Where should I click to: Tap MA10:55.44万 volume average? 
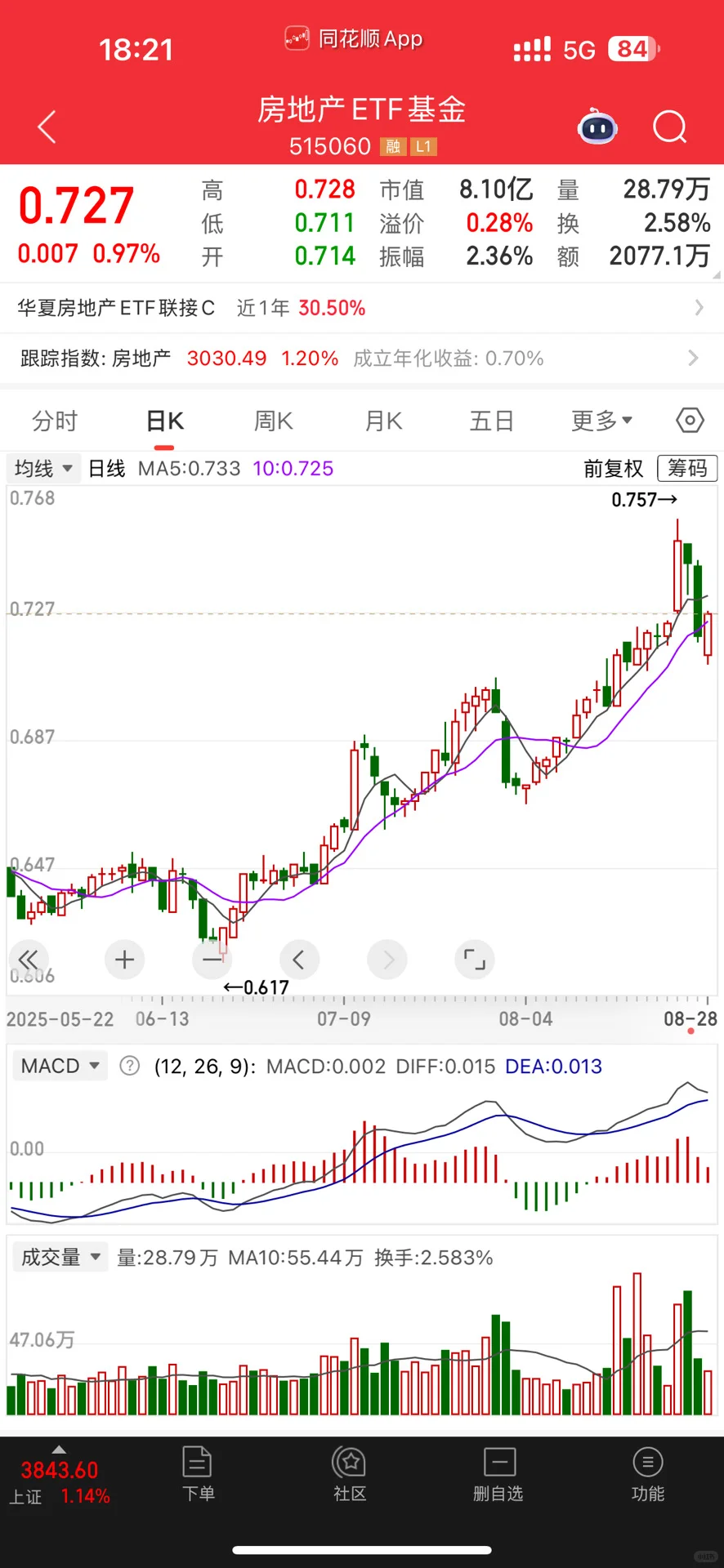[295, 1258]
